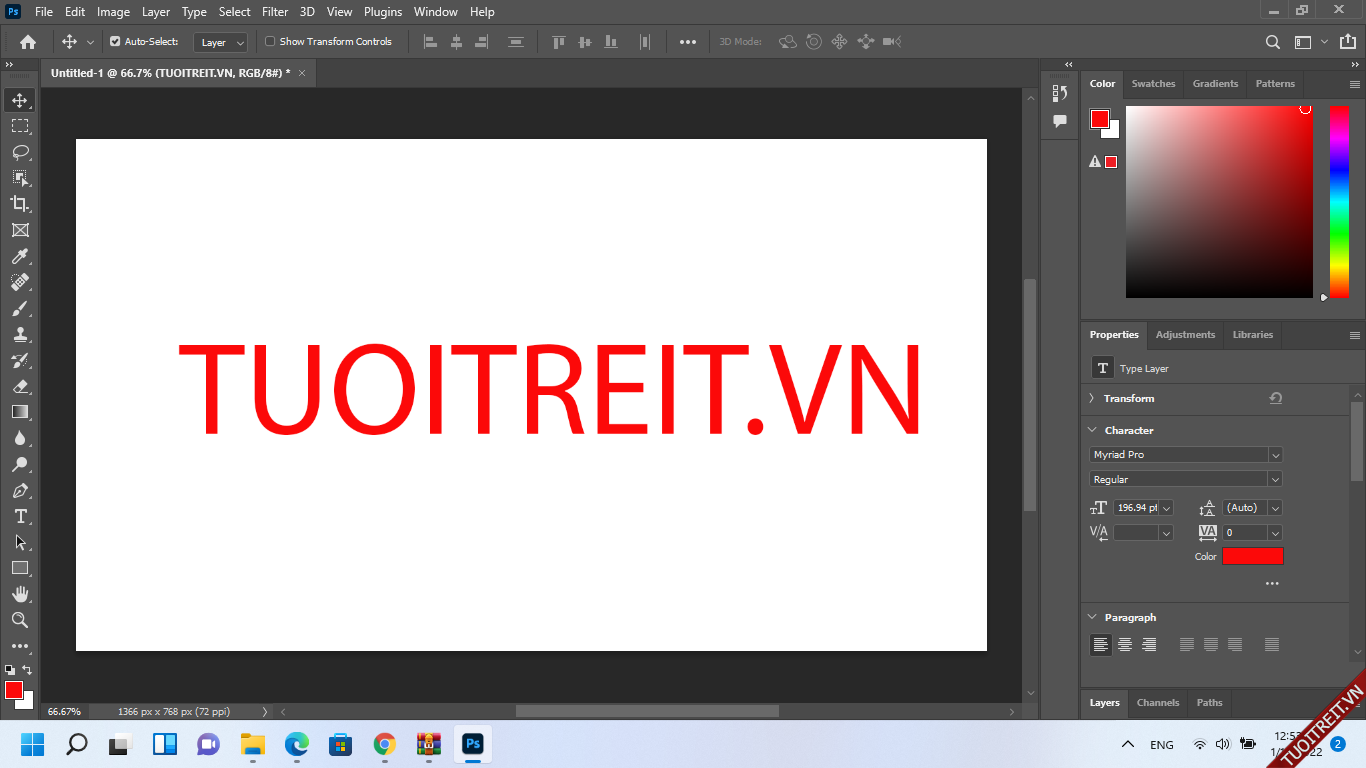Screen dimensions: 1366x768
Task: Select the Hand tool
Action: point(20,594)
